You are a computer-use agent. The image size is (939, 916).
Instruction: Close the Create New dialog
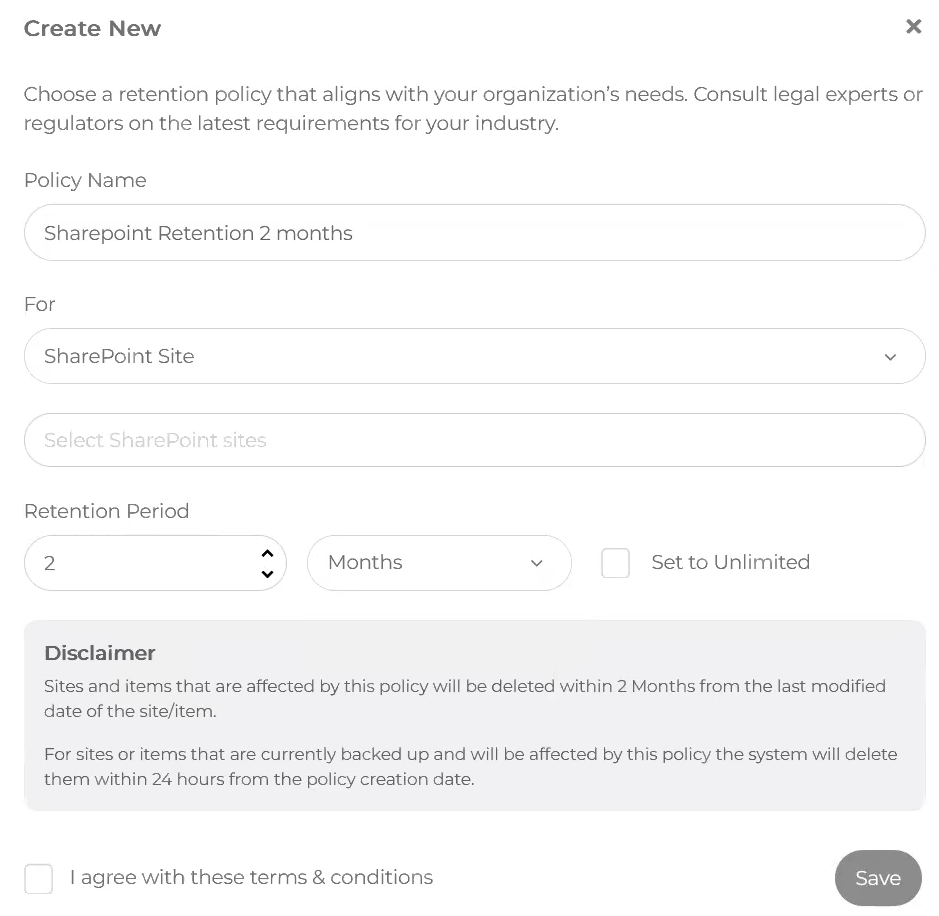point(913,27)
